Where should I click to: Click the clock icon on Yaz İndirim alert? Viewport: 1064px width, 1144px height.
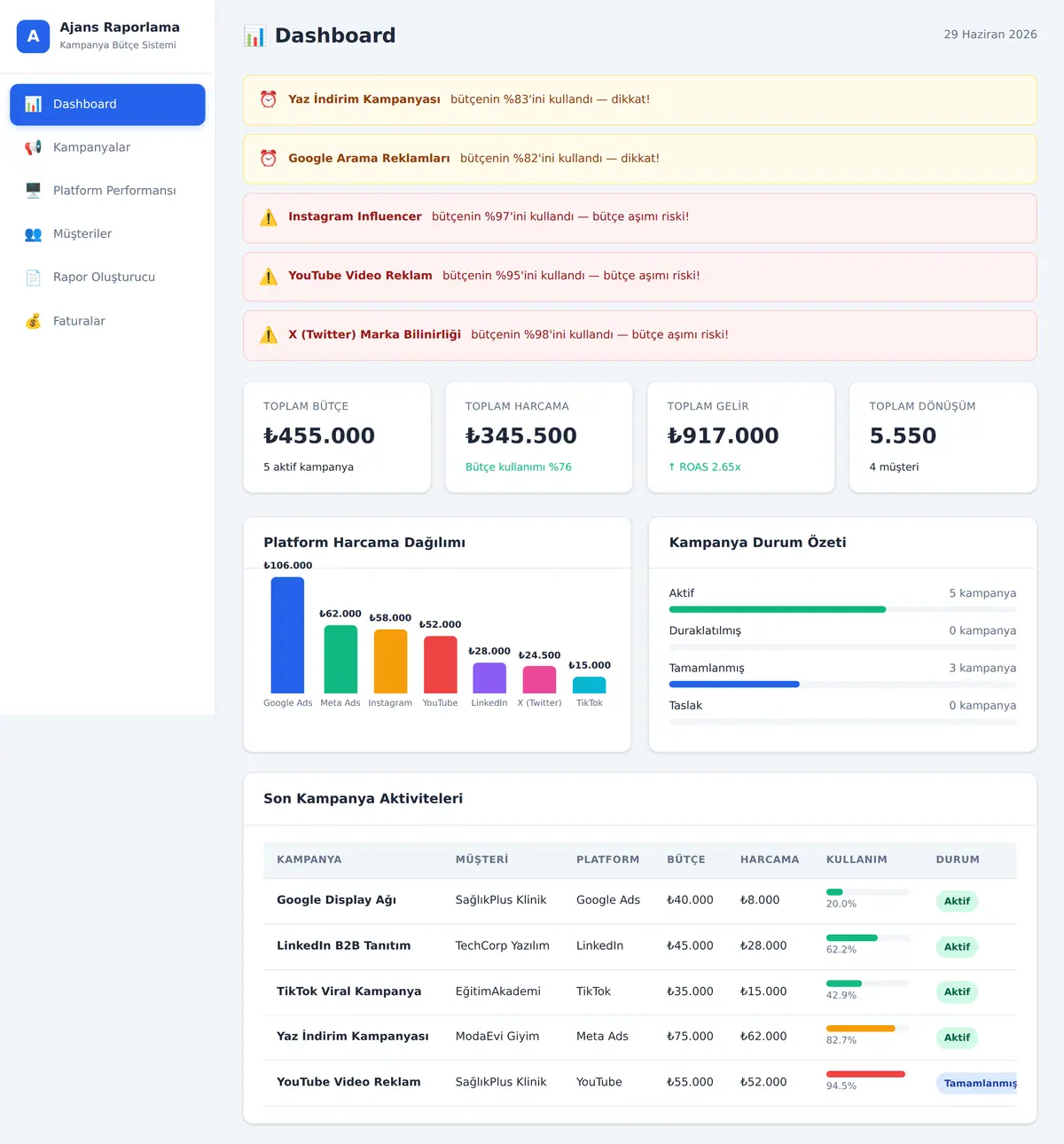[268, 99]
